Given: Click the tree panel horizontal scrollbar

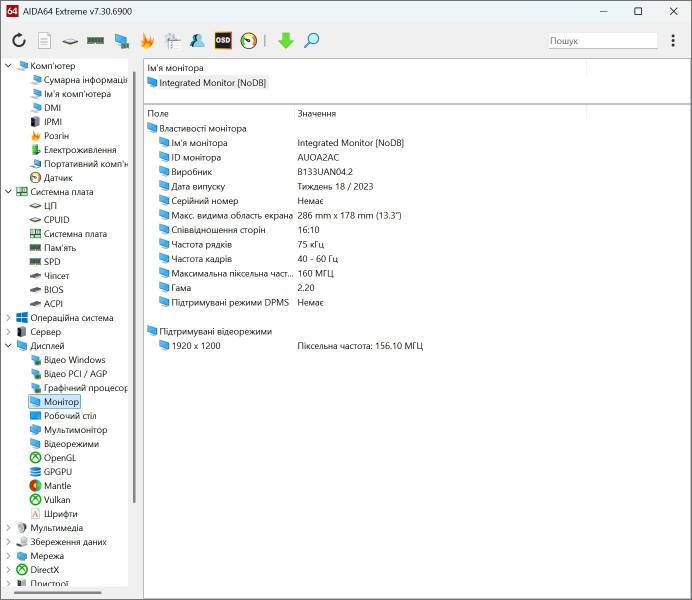Looking at the screenshot, I should coord(57,592).
